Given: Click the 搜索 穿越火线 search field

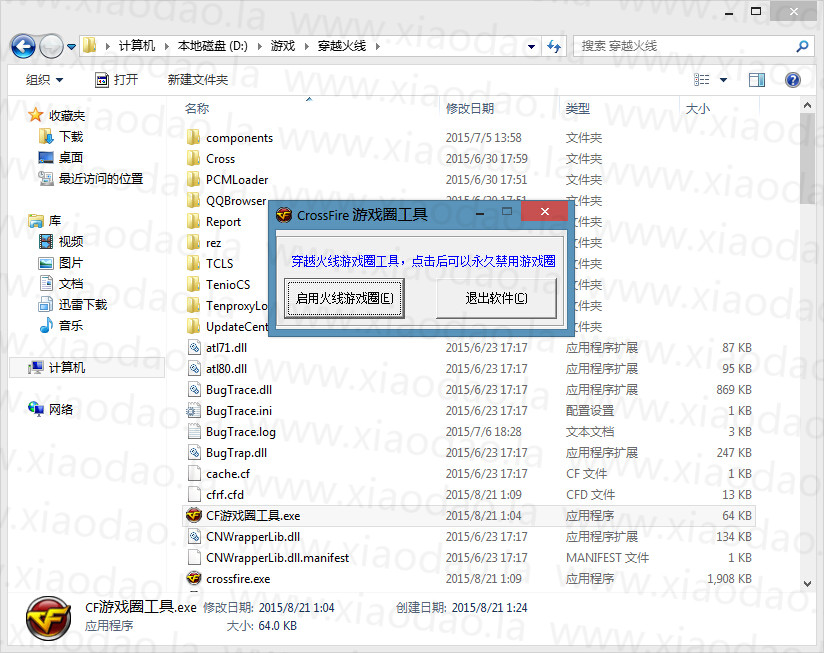Looking at the screenshot, I should tap(685, 46).
